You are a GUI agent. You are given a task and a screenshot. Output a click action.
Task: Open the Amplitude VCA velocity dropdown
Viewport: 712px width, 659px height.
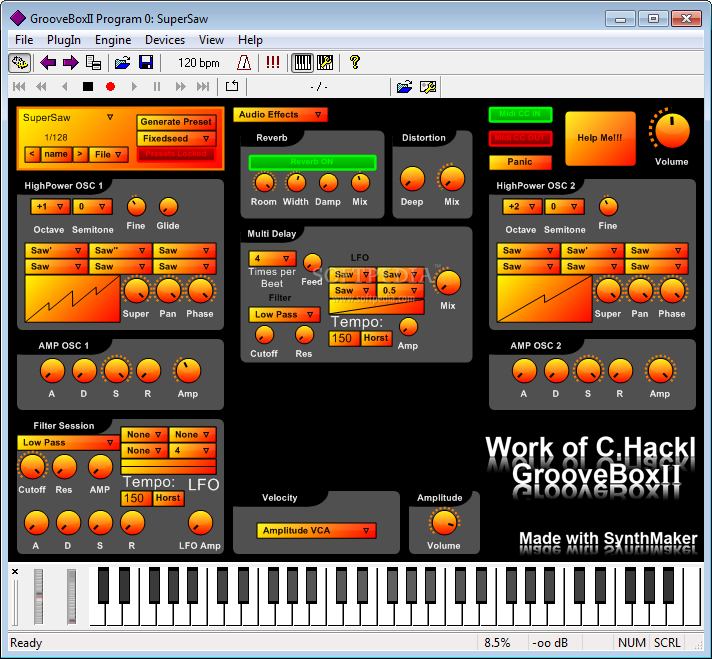pyautogui.click(x=316, y=530)
